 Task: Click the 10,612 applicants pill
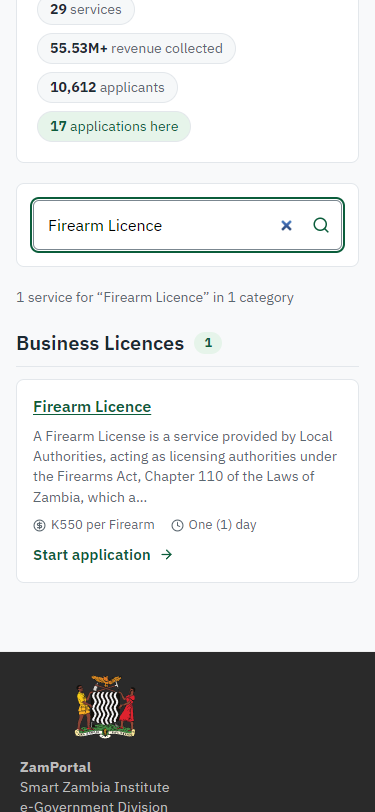[107, 88]
